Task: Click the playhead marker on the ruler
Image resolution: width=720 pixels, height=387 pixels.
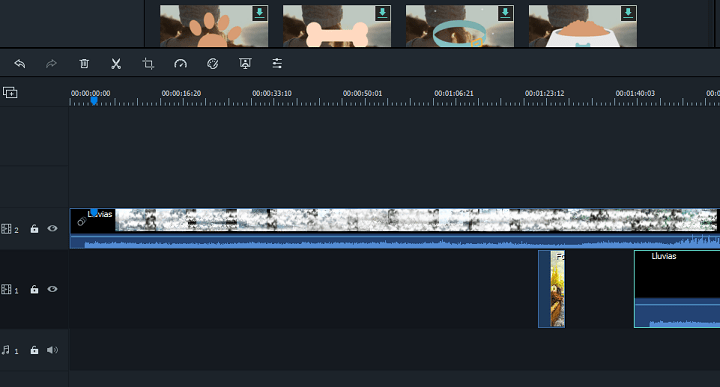Action: point(94,100)
